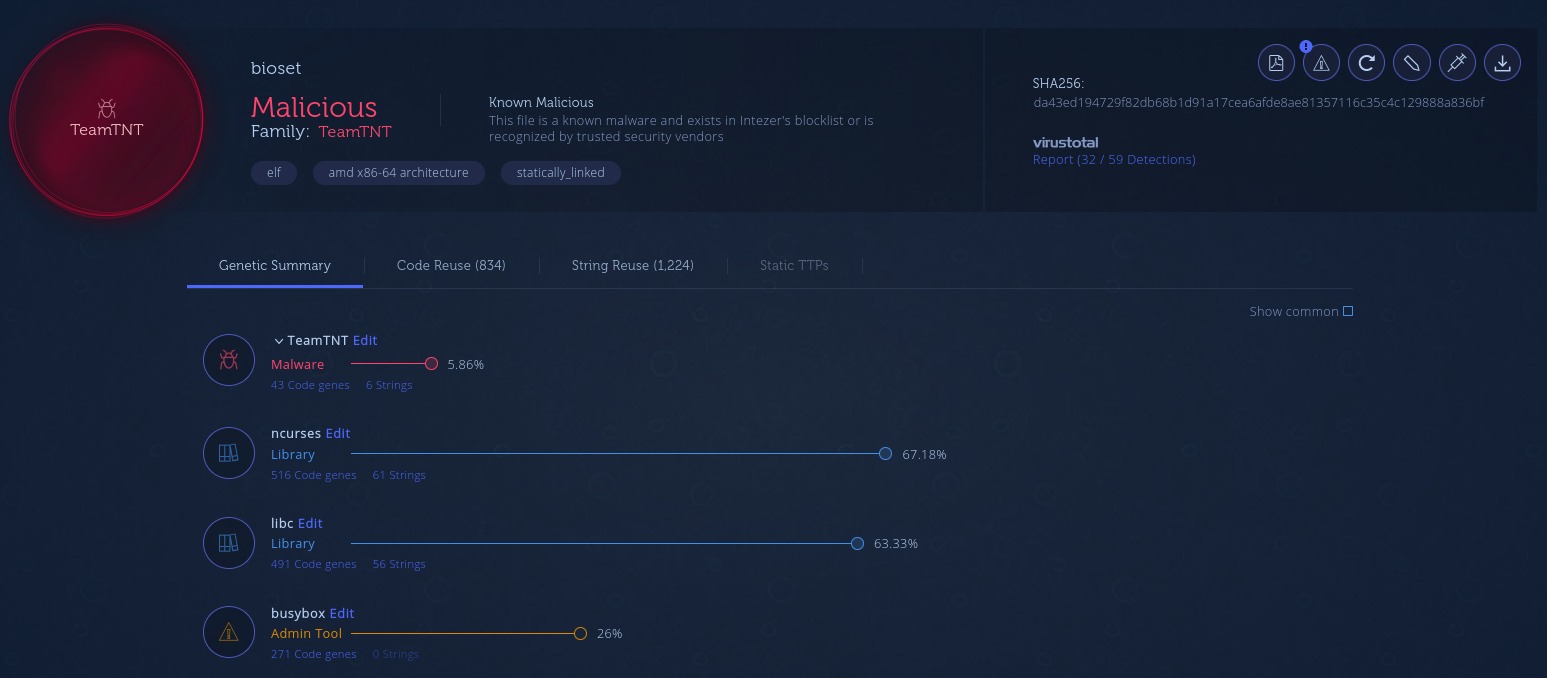The height and width of the screenshot is (678, 1547).
Task: Click the blue notification badge above alert icon
Action: point(1306,46)
